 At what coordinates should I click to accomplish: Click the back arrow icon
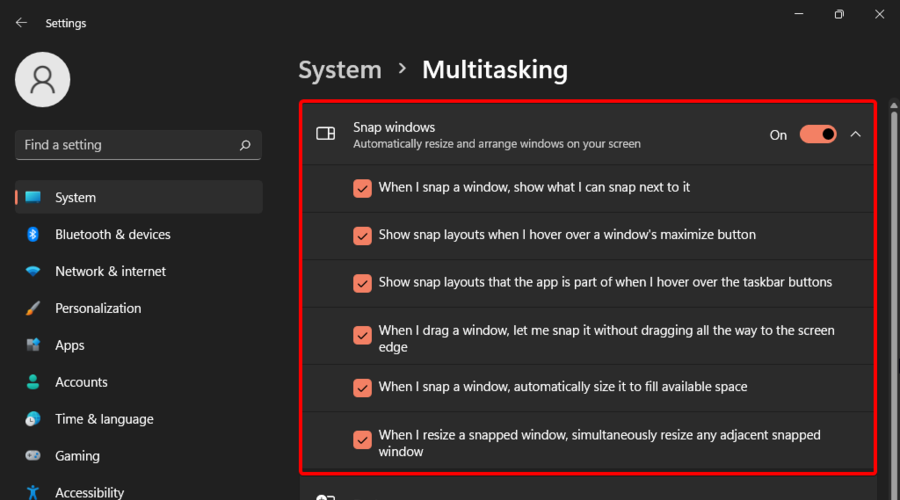click(x=21, y=23)
